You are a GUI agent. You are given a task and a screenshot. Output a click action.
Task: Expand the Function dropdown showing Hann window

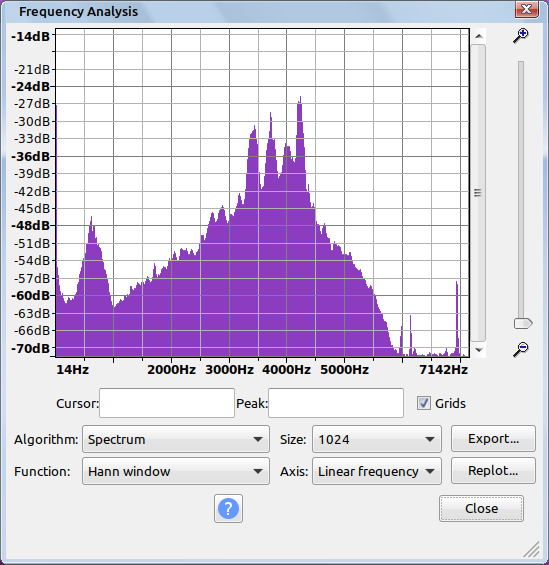click(176, 471)
